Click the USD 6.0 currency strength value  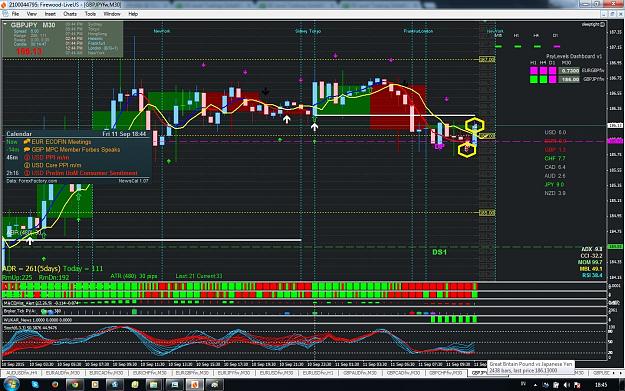[555, 132]
